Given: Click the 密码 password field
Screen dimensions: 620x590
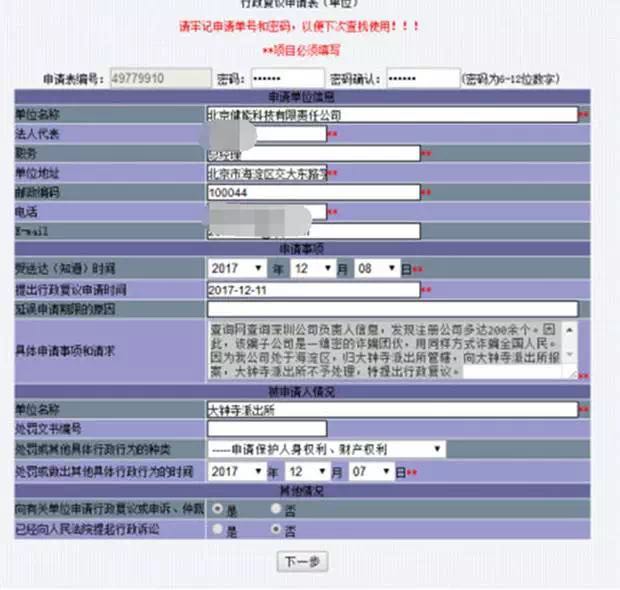Looking at the screenshot, I should pos(286,78).
